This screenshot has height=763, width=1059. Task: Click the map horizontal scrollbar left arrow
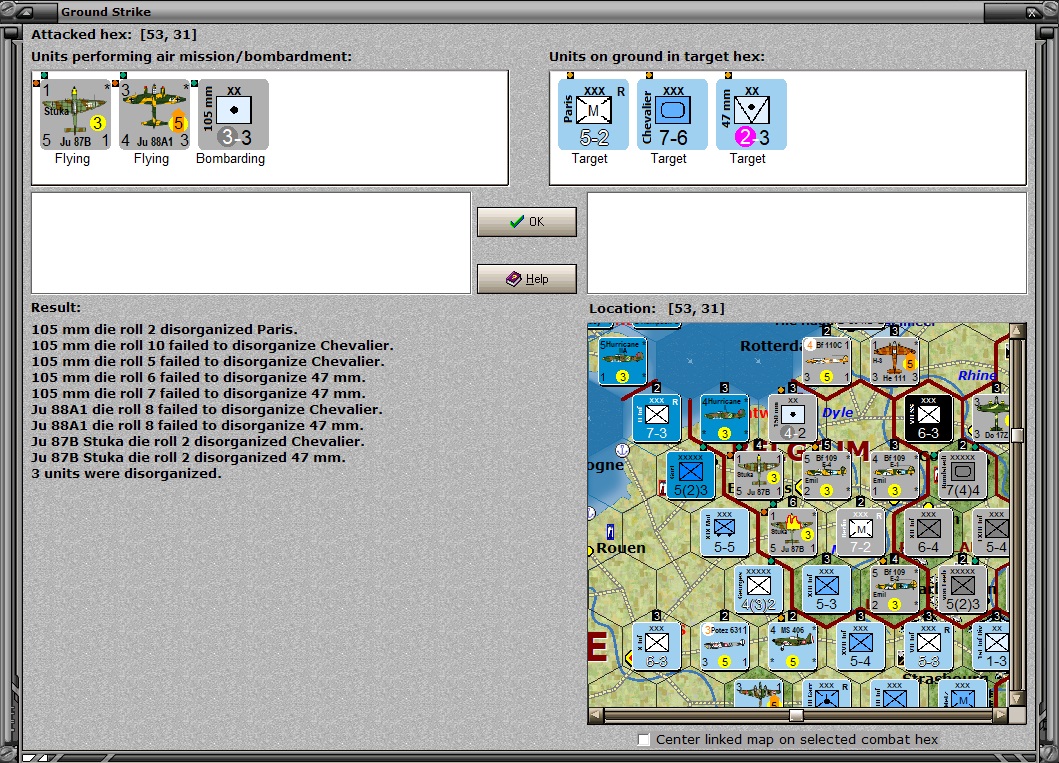coord(595,714)
